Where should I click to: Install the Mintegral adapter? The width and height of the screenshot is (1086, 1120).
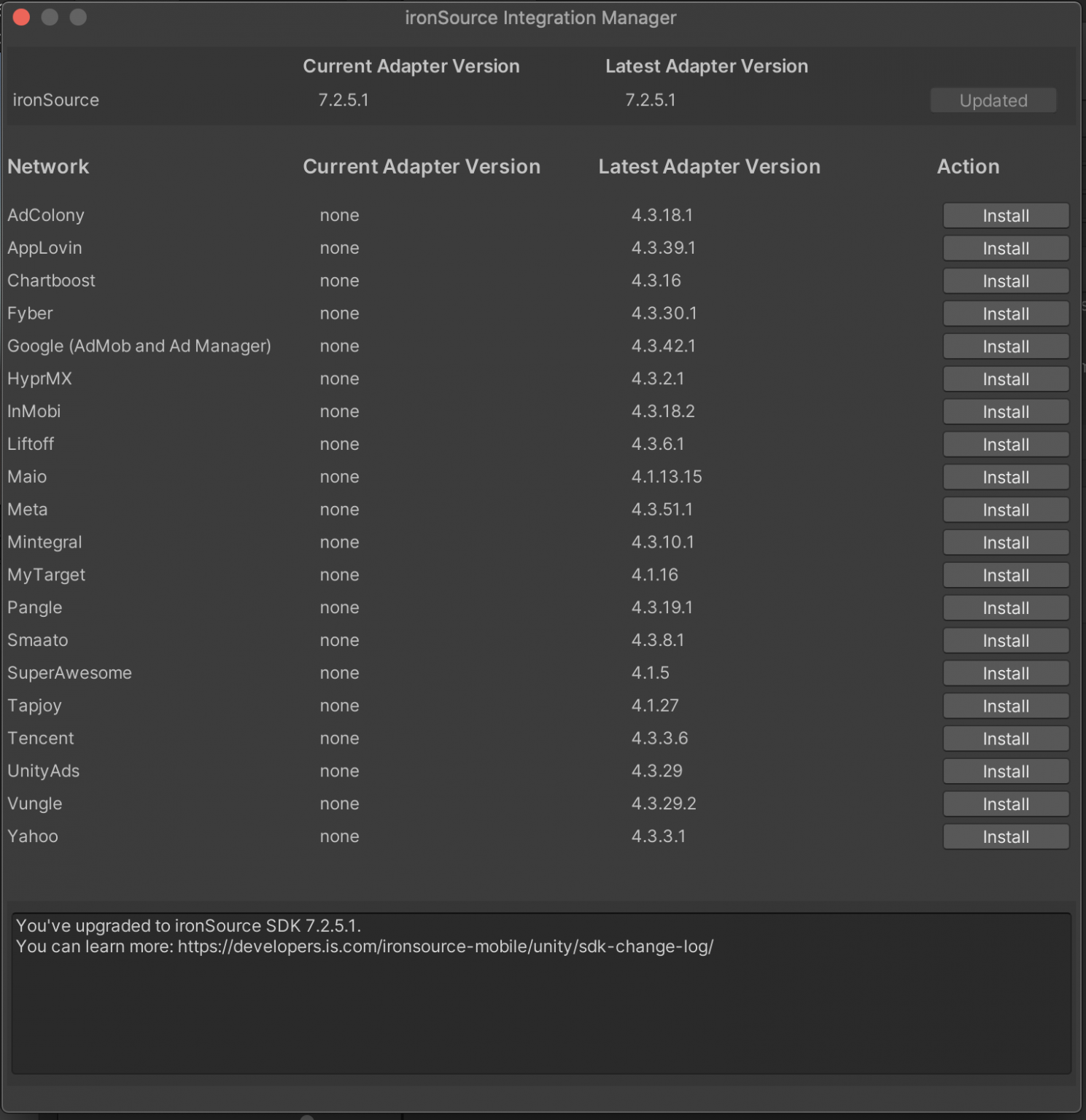[1005, 543]
